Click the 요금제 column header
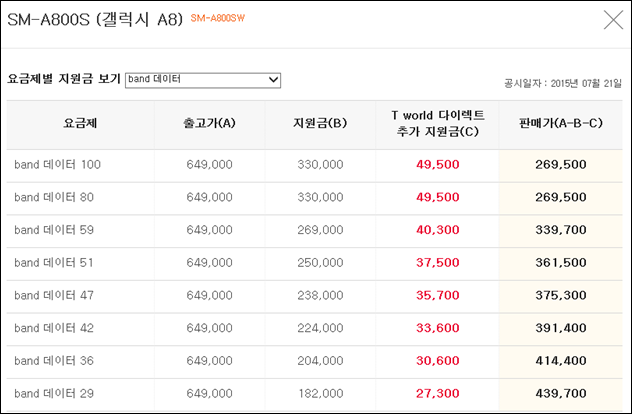This screenshot has width=632, height=414. [80, 123]
